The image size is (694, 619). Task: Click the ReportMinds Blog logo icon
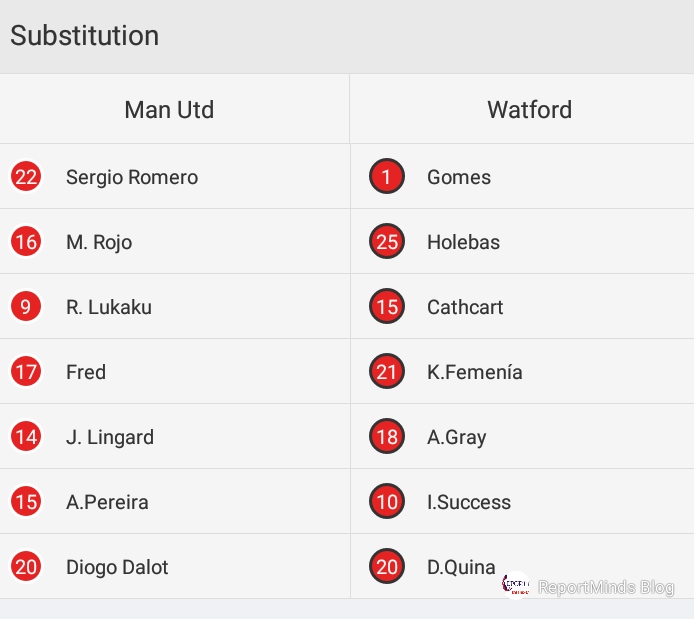[x=516, y=585]
